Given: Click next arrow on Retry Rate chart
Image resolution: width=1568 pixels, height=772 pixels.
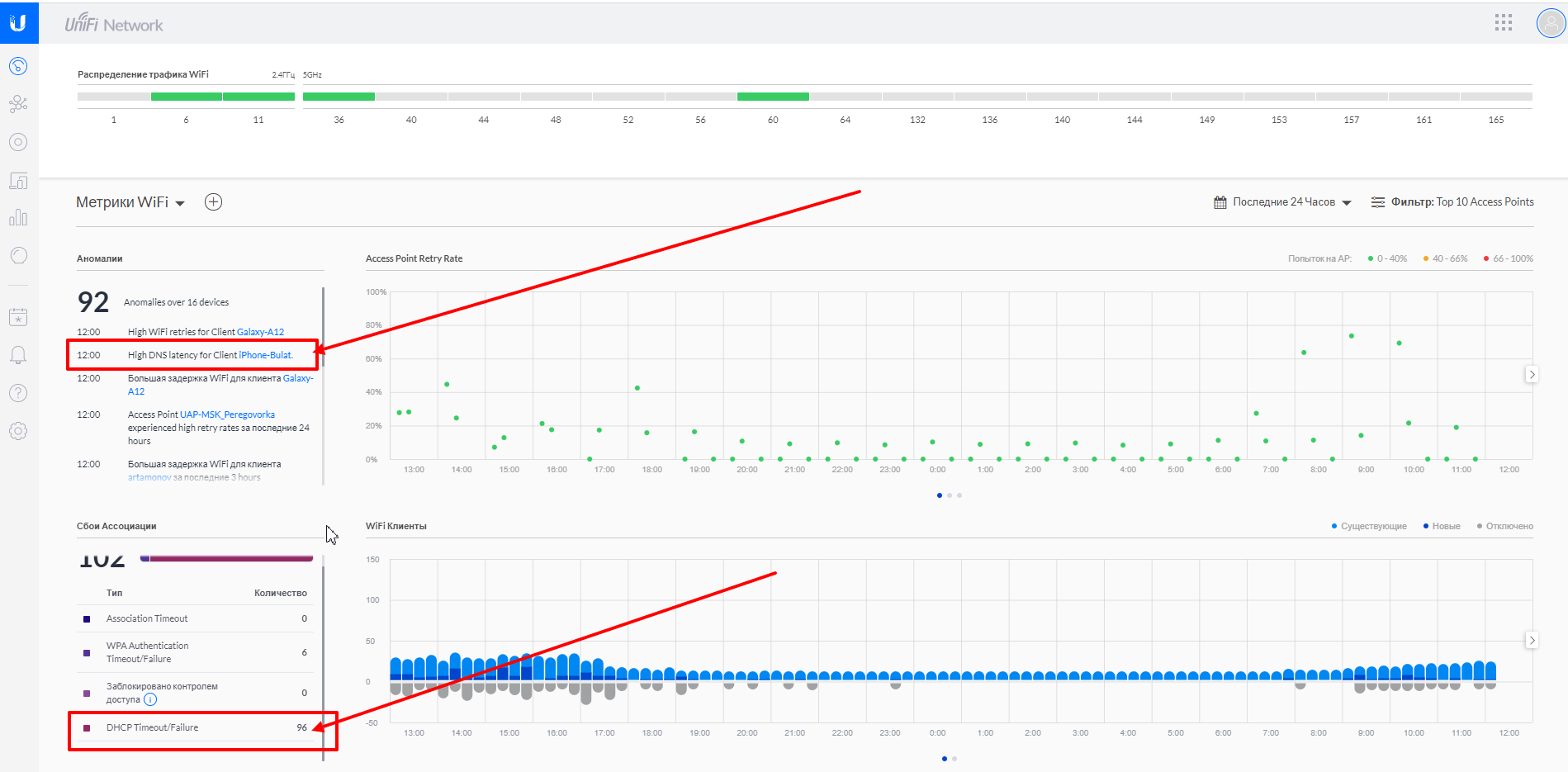Looking at the screenshot, I should click(x=1532, y=374).
